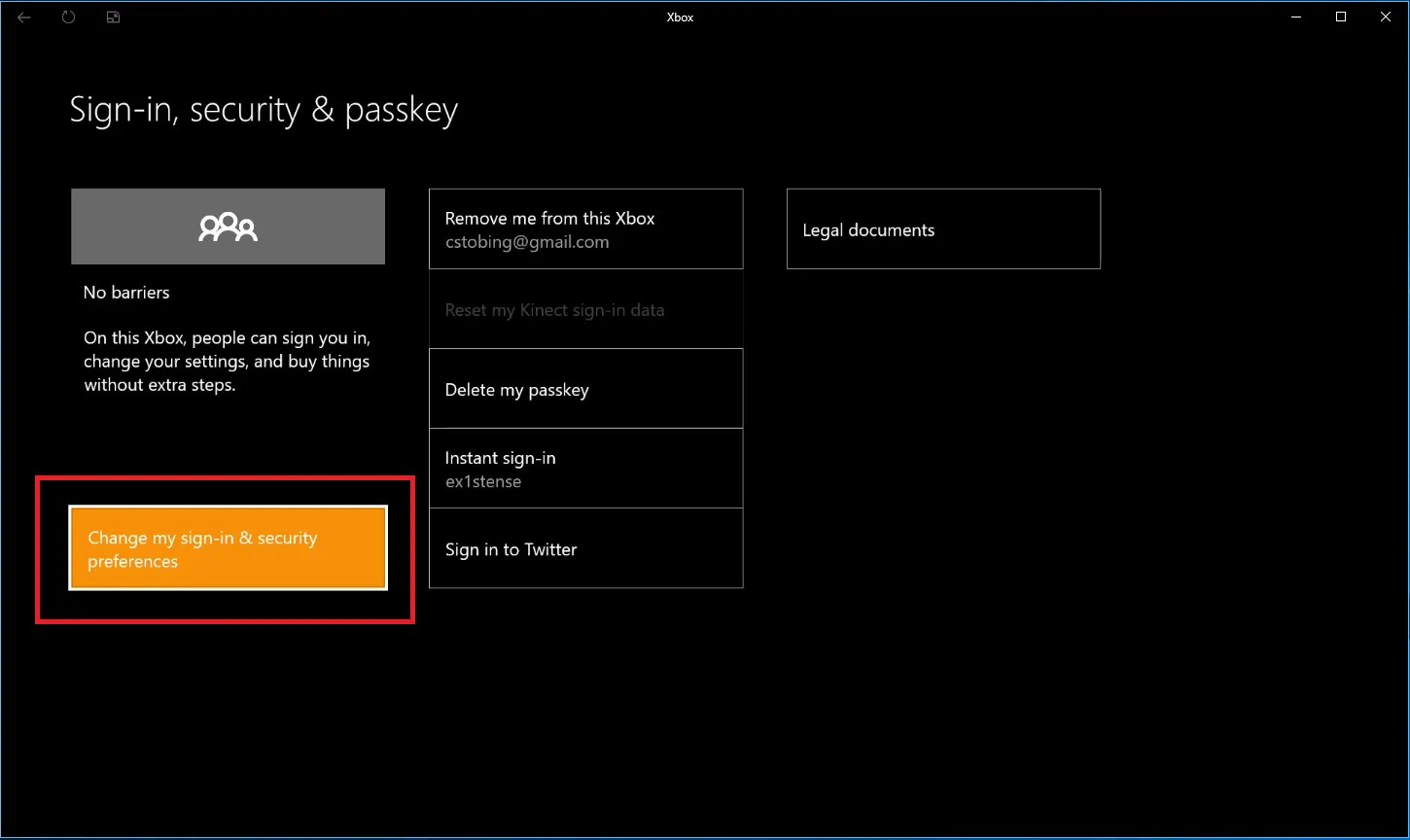Choose Sign in to Twitter

click(x=585, y=548)
